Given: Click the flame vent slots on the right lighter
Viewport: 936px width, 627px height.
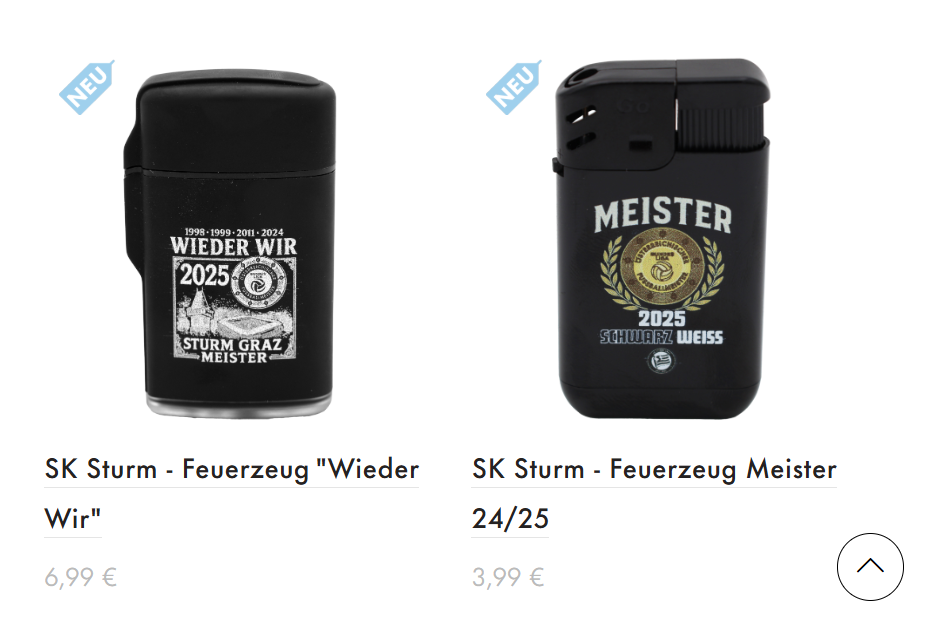Looking at the screenshot, I should [581, 127].
